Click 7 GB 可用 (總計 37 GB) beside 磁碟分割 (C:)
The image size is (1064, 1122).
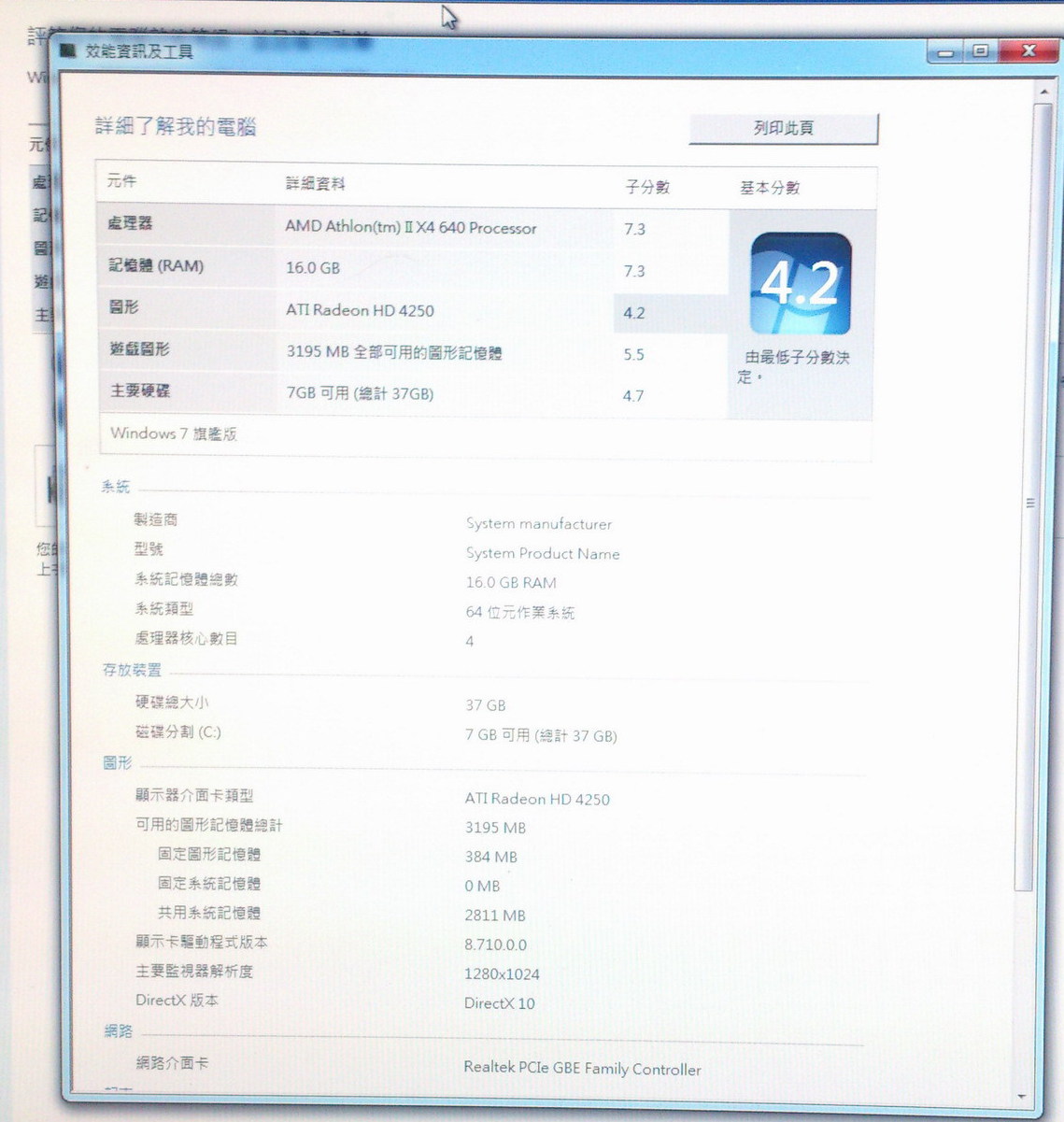[541, 736]
